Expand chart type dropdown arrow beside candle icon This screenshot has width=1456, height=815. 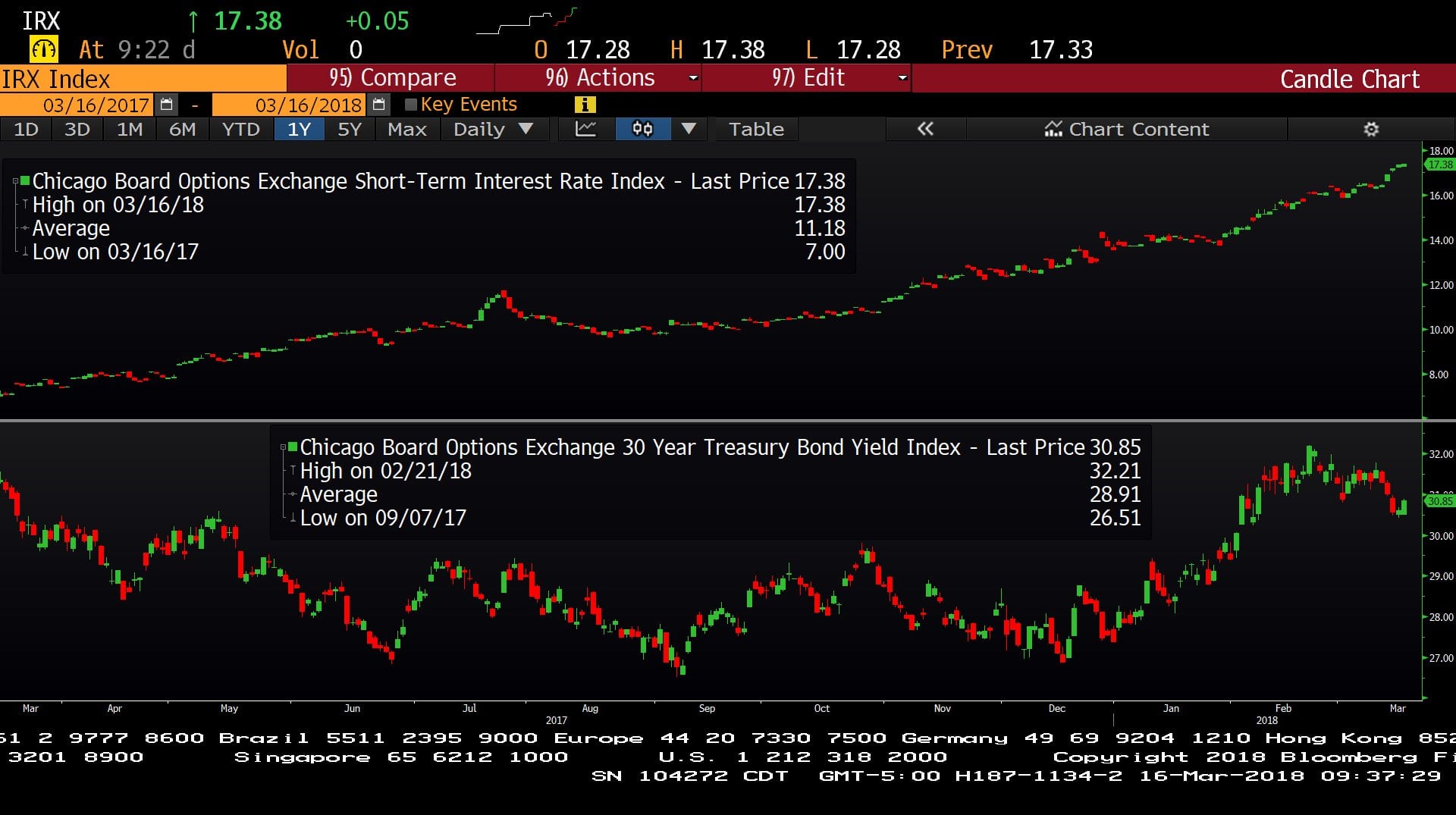tap(689, 129)
